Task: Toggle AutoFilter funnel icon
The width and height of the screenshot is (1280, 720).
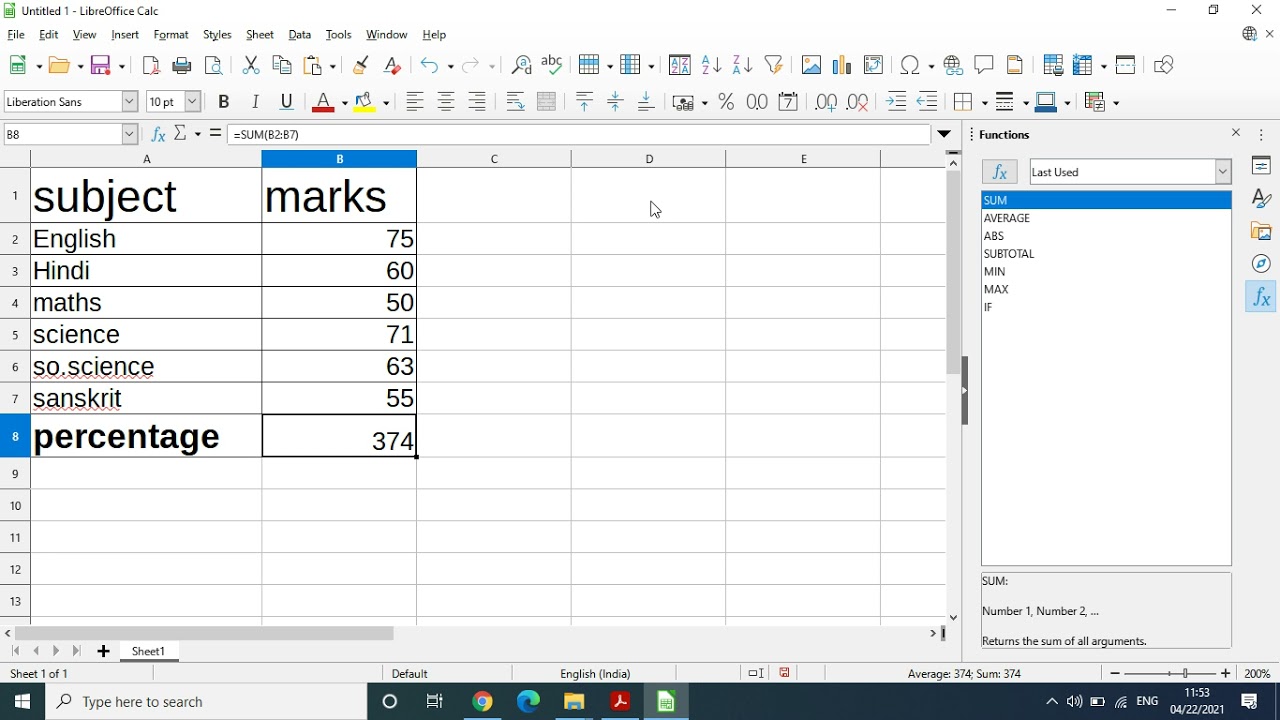Action: [x=773, y=65]
